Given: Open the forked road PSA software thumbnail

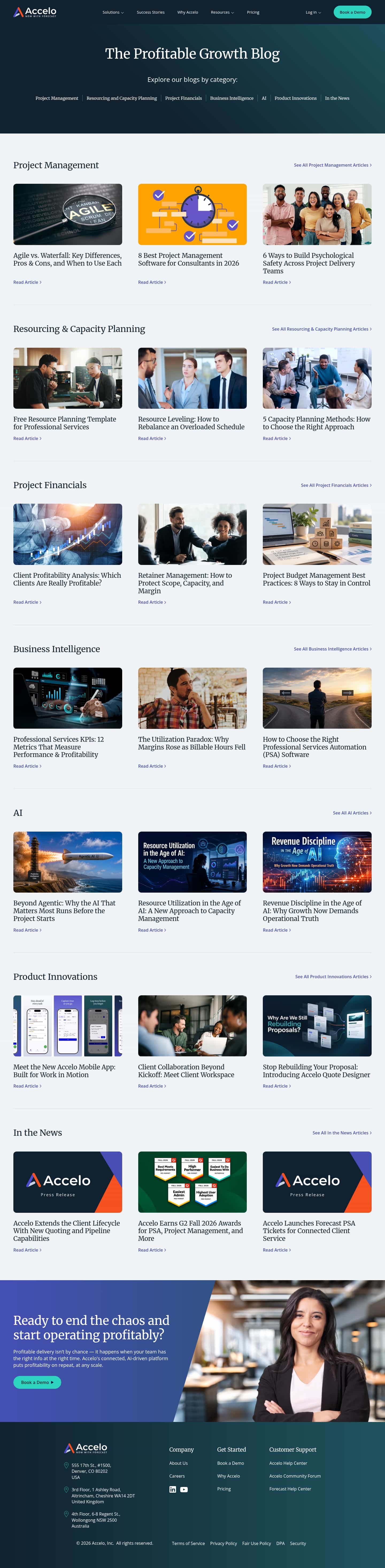Looking at the screenshot, I should pos(317,698).
